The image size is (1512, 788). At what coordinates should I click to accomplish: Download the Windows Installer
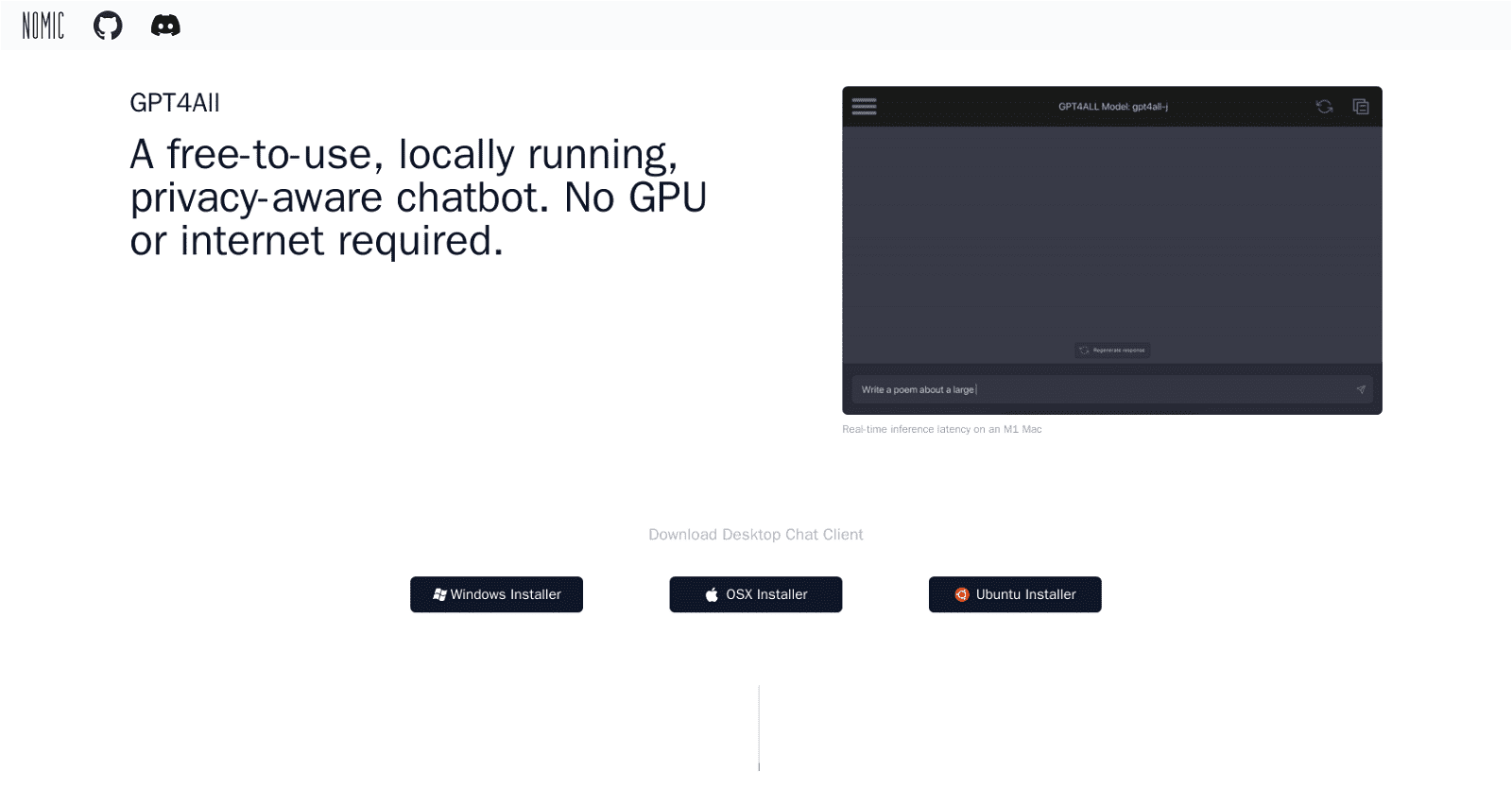coord(496,594)
